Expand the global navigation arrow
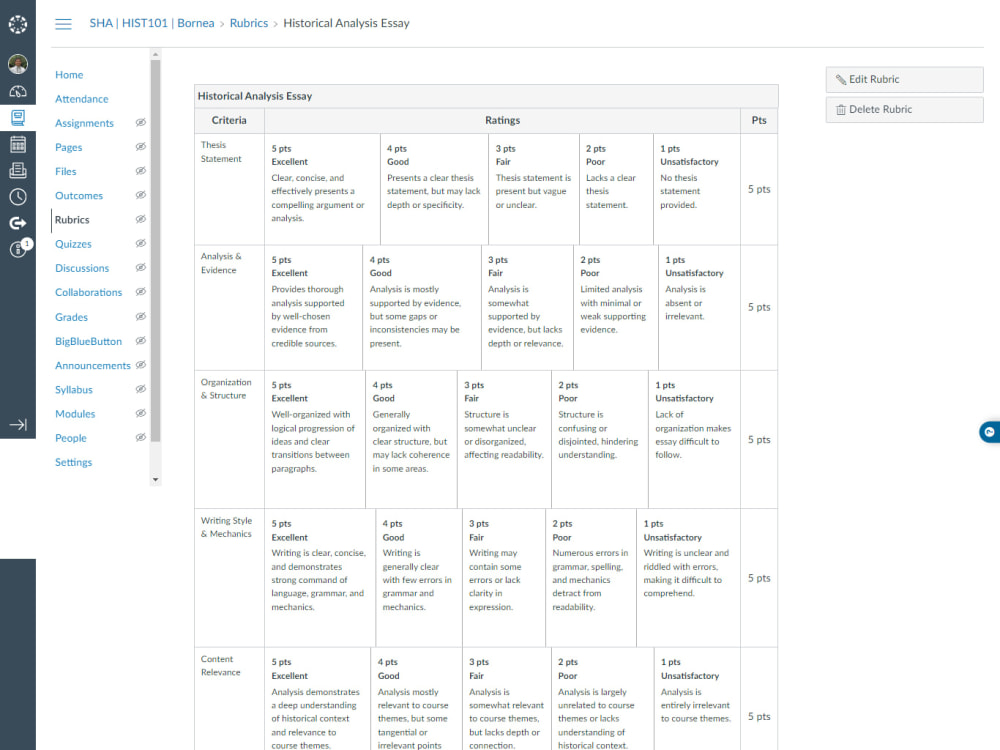 (18, 425)
